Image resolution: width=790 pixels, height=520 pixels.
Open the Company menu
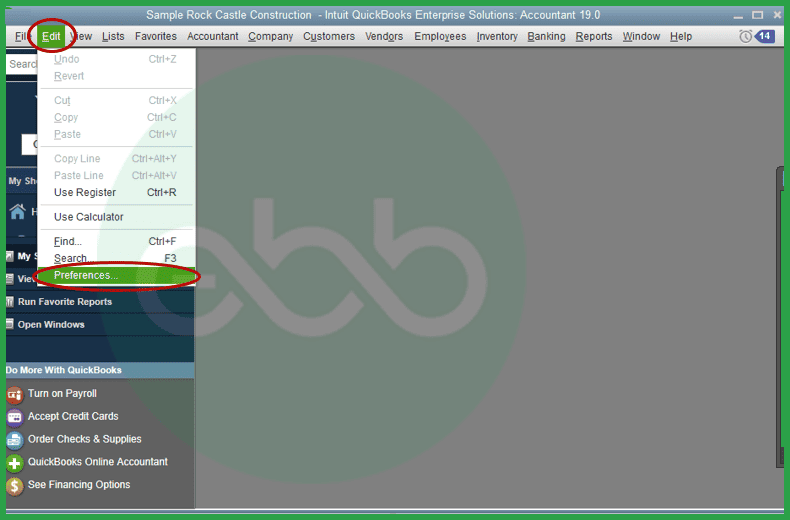pyautogui.click(x=271, y=36)
